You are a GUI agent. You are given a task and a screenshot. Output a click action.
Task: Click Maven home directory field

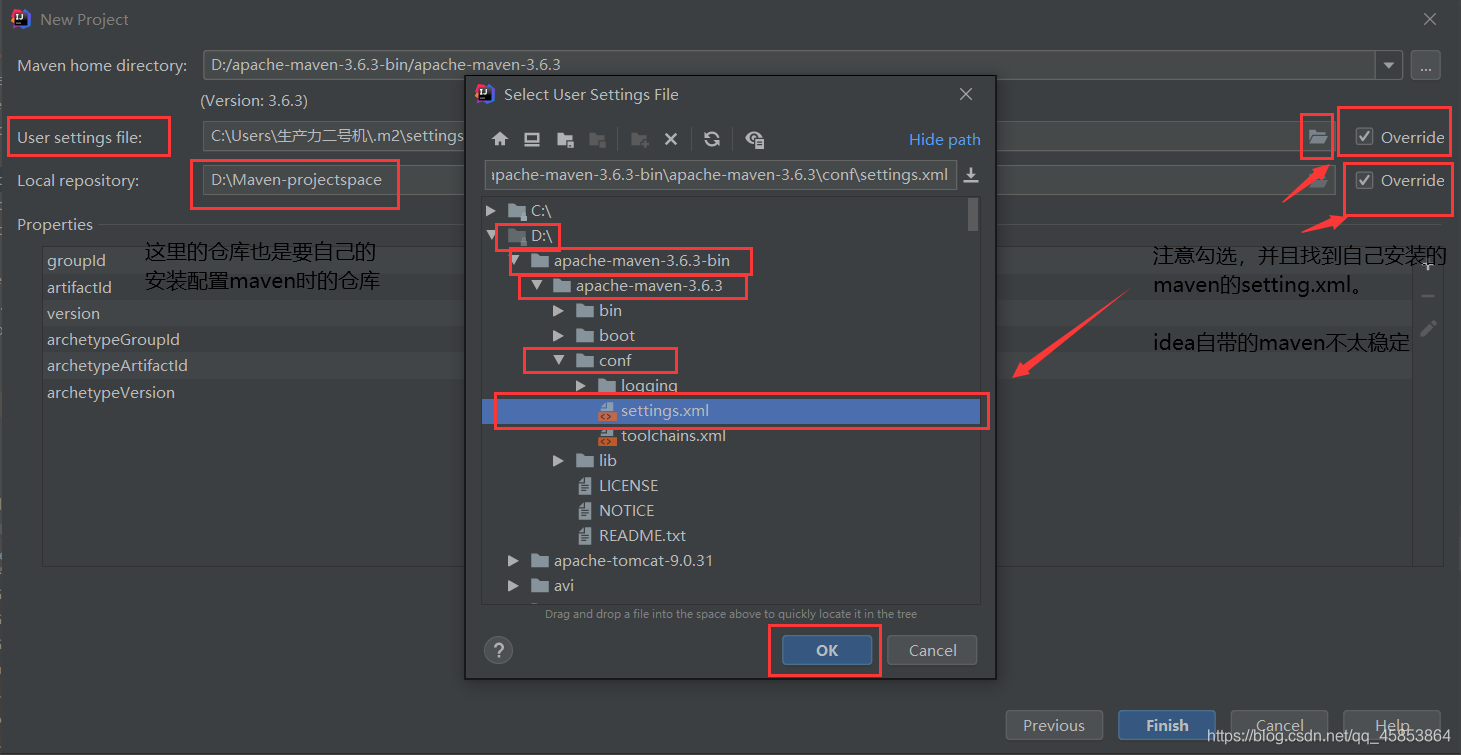[789, 65]
